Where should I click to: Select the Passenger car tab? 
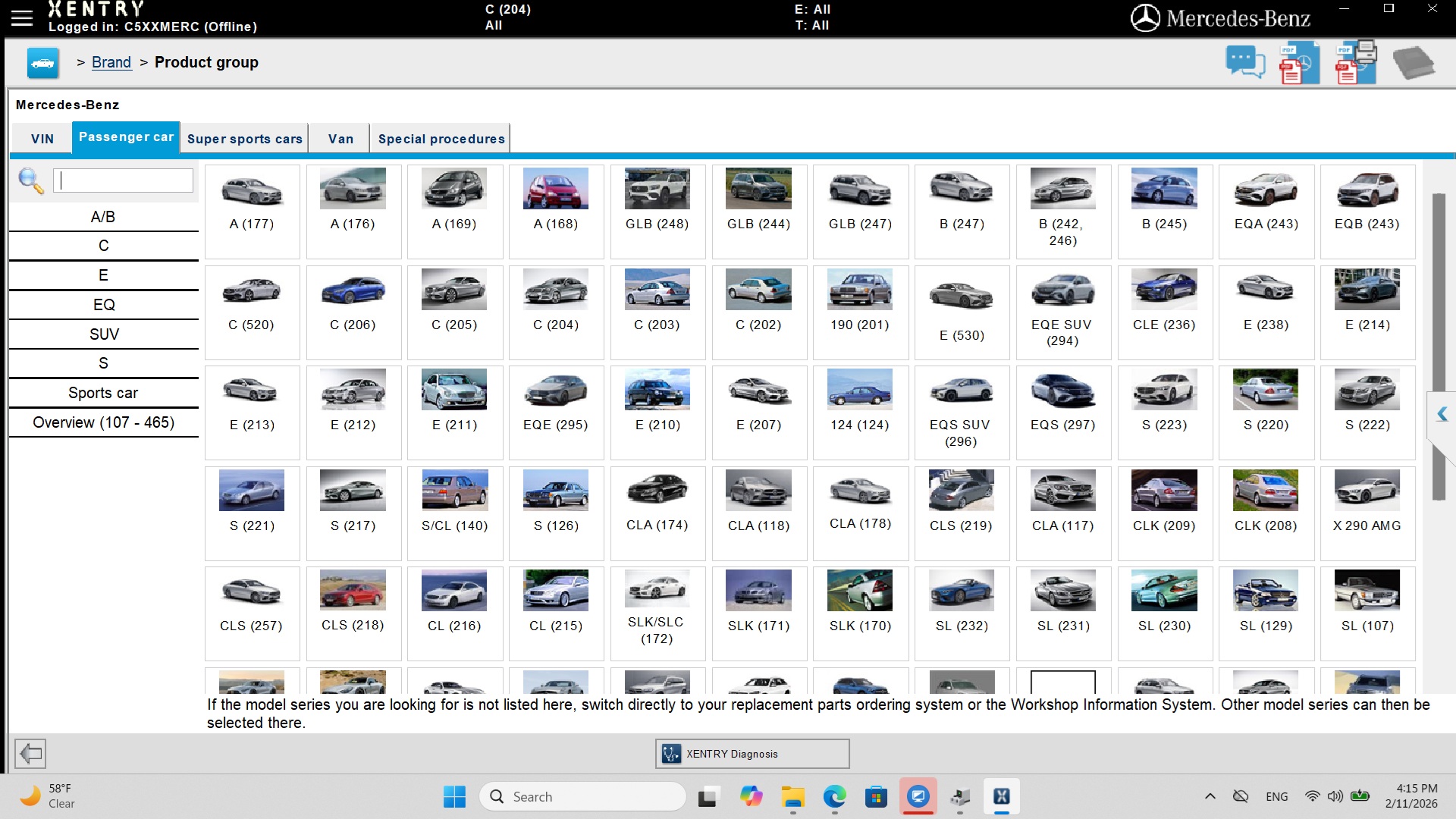coord(126,137)
